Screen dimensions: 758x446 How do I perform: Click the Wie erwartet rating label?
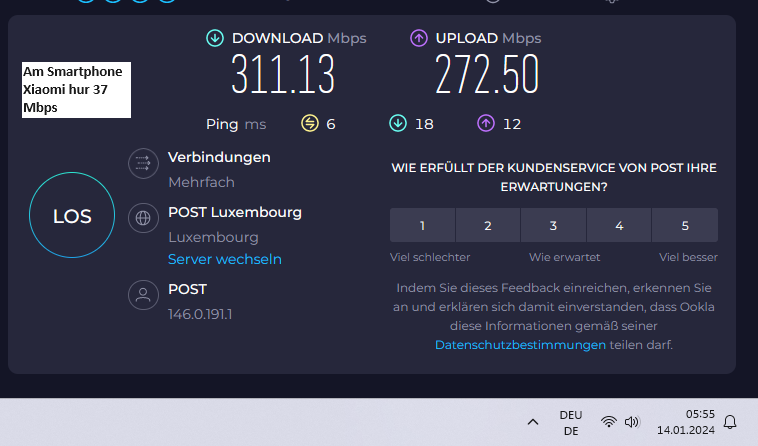point(565,257)
